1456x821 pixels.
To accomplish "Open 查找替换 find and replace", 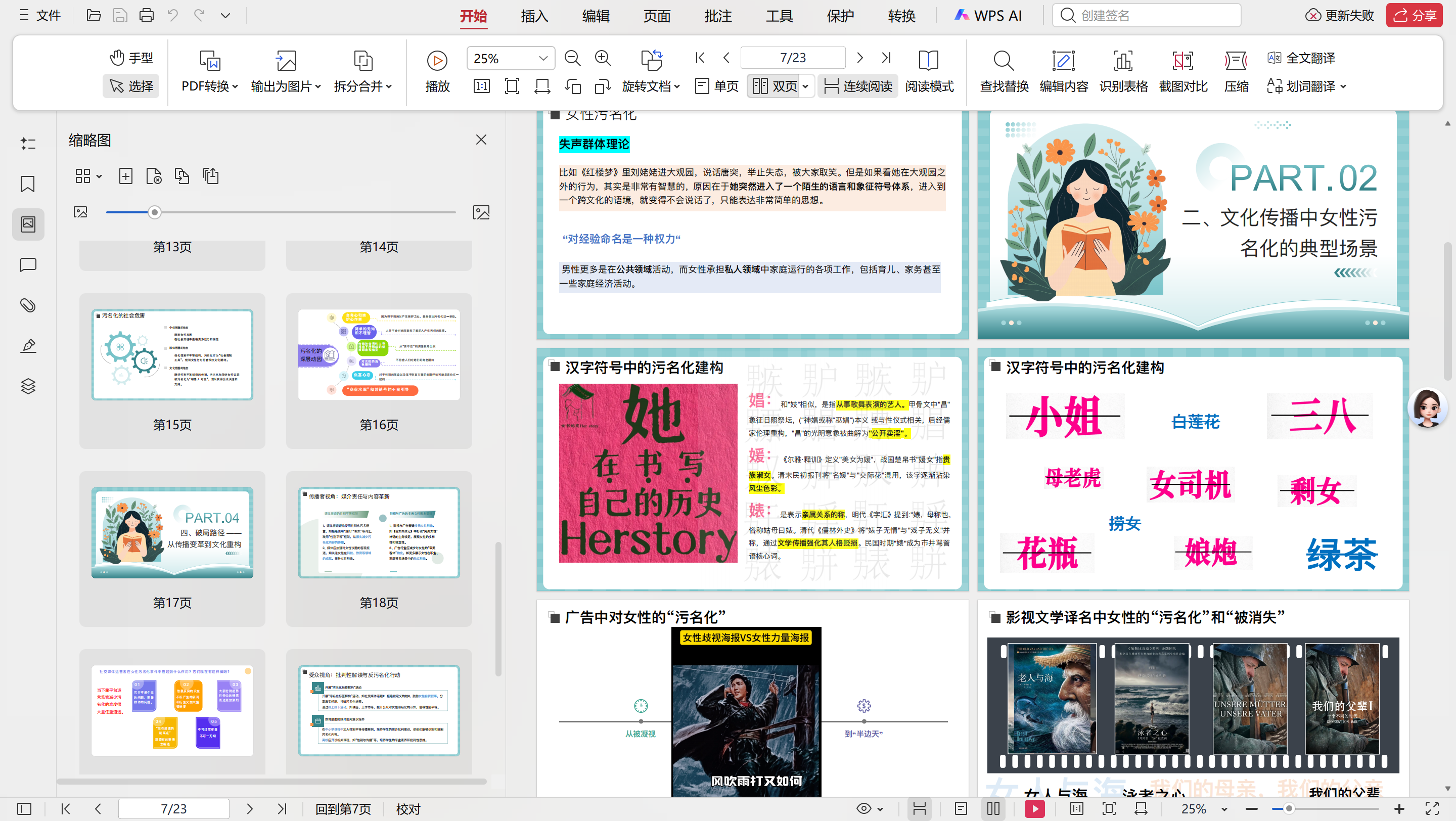I will tap(1003, 71).
